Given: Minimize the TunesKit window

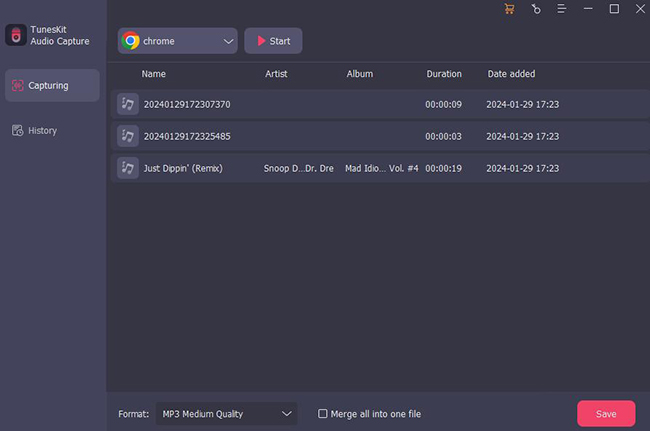Looking at the screenshot, I should coord(588,9).
